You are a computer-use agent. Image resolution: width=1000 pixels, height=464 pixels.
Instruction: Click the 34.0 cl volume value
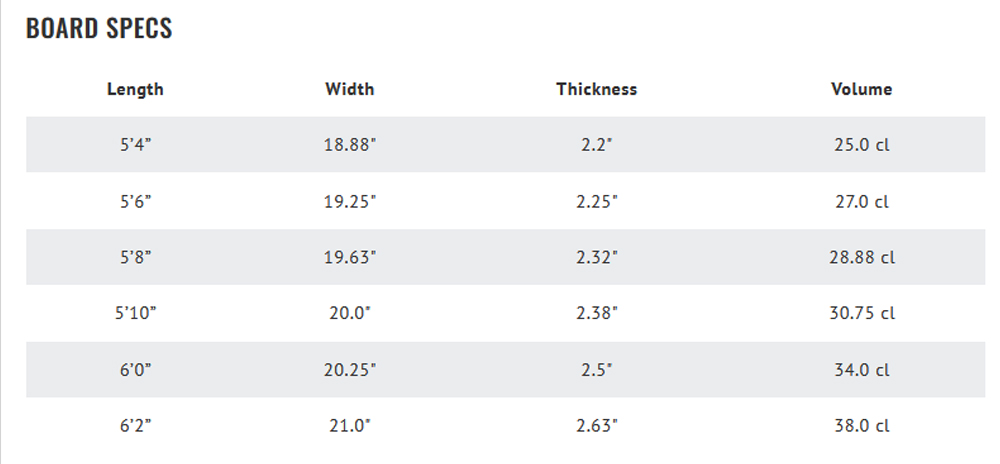862,370
